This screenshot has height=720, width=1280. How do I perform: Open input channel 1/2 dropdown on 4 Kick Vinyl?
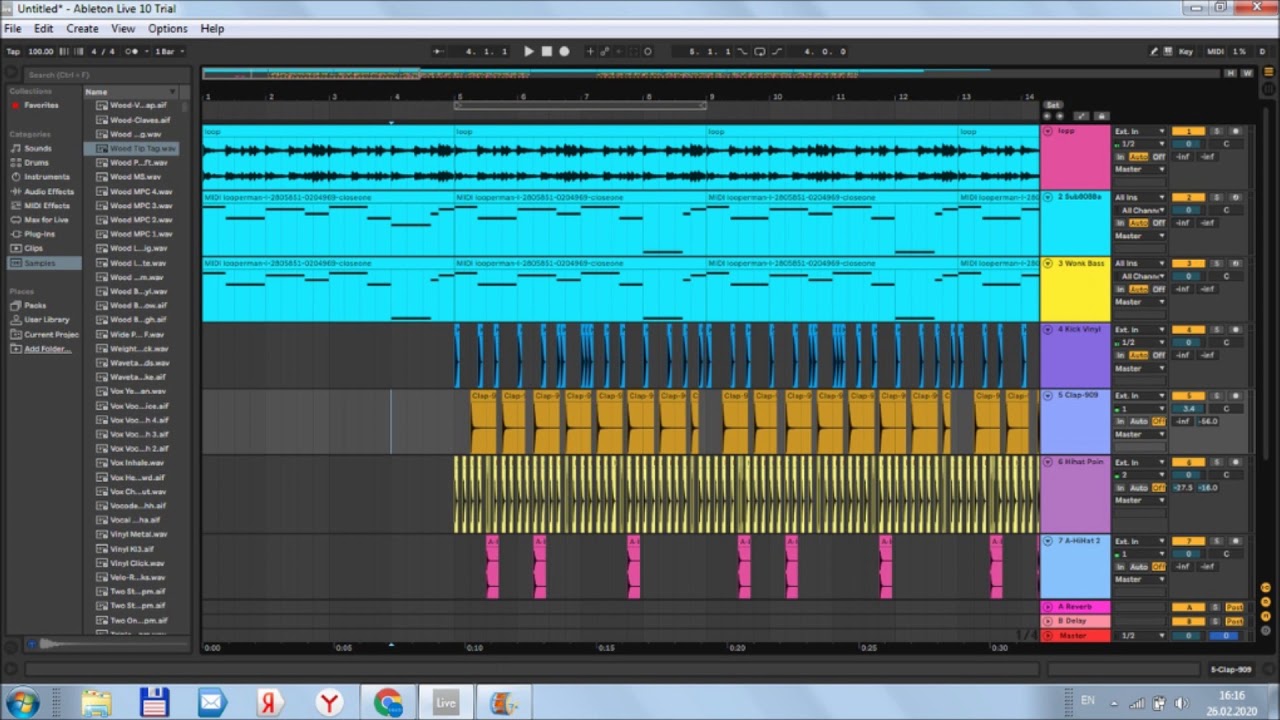1140,342
